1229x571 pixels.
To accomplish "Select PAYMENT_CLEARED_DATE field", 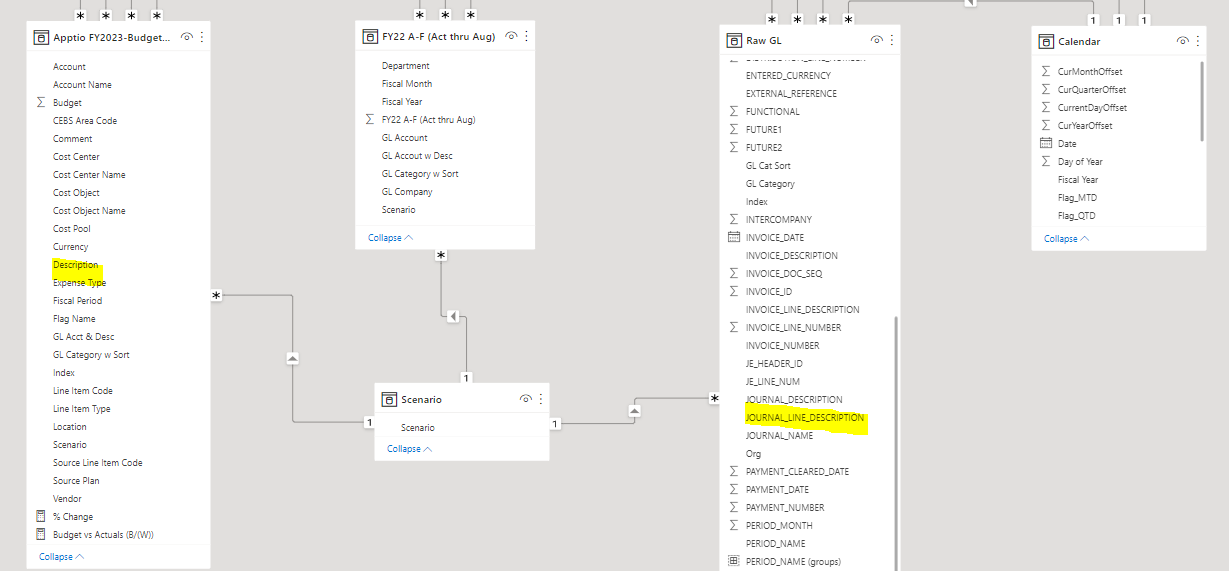I will 797,472.
